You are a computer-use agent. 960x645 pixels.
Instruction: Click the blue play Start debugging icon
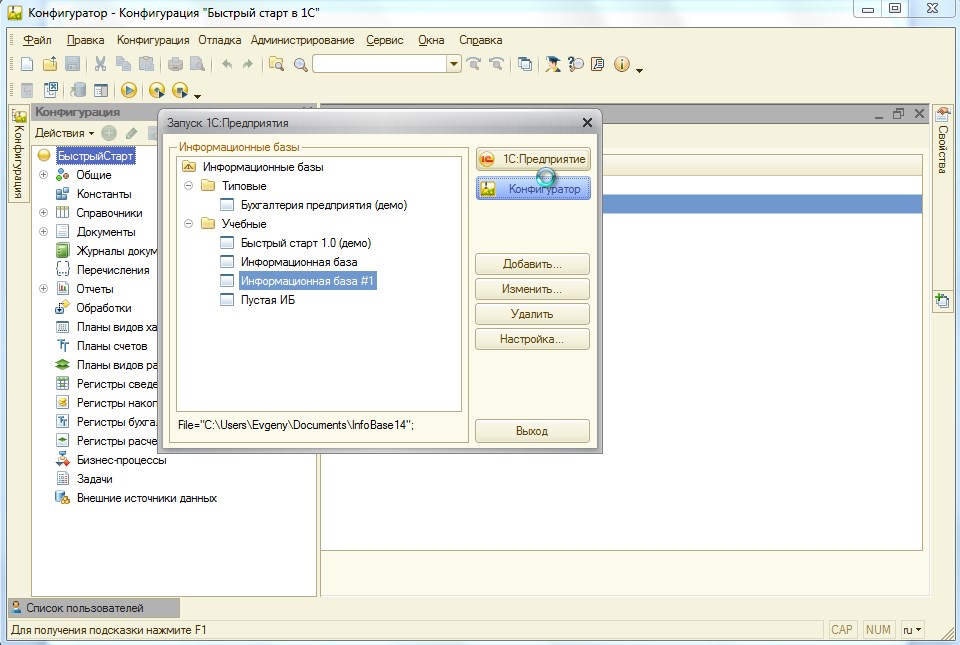pos(129,91)
